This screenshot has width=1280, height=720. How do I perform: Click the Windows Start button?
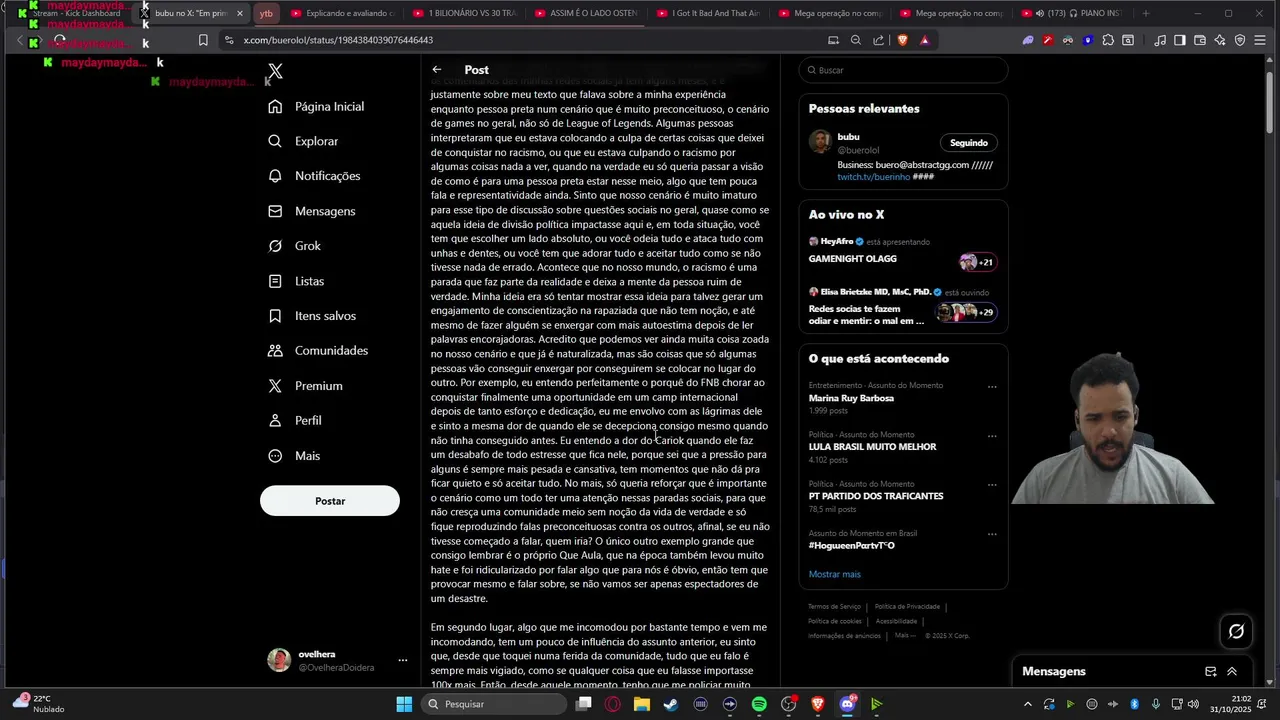pos(404,704)
